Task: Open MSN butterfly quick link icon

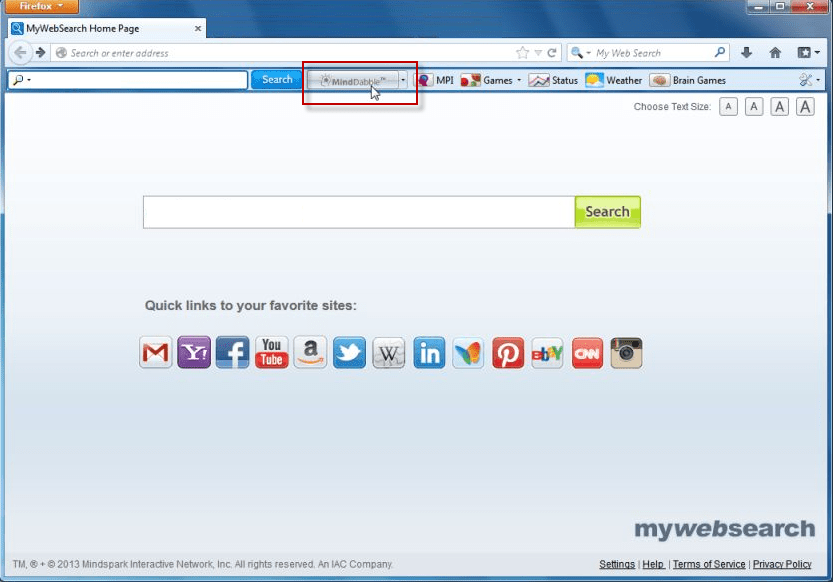Action: pos(468,352)
